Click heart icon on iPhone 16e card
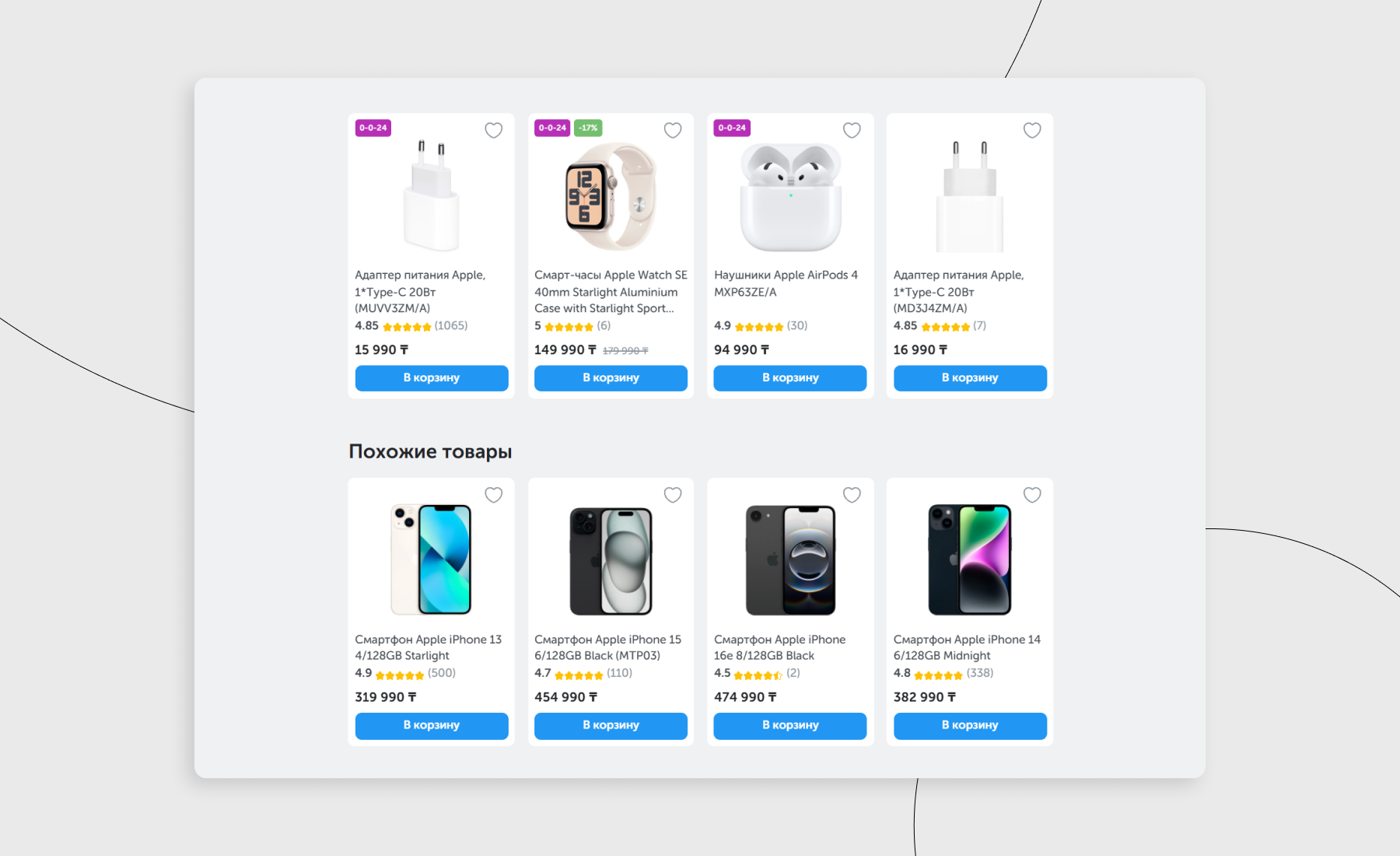Image resolution: width=1400 pixels, height=856 pixels. (852, 495)
